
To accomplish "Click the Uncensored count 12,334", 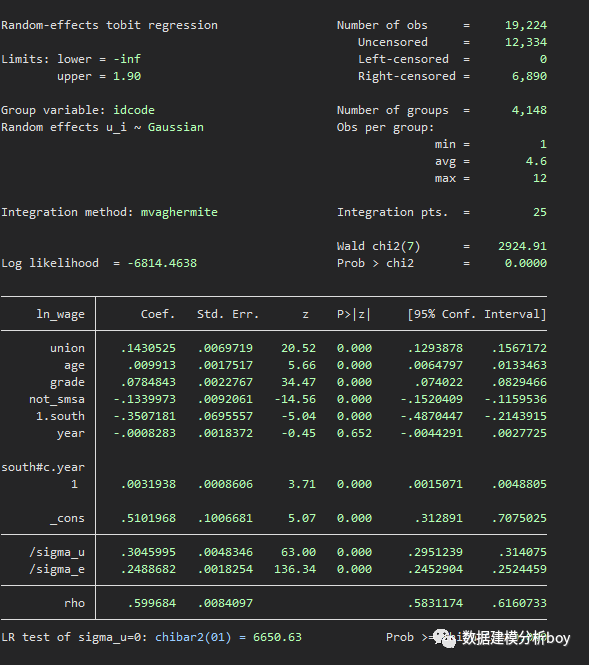I will tap(526, 42).
